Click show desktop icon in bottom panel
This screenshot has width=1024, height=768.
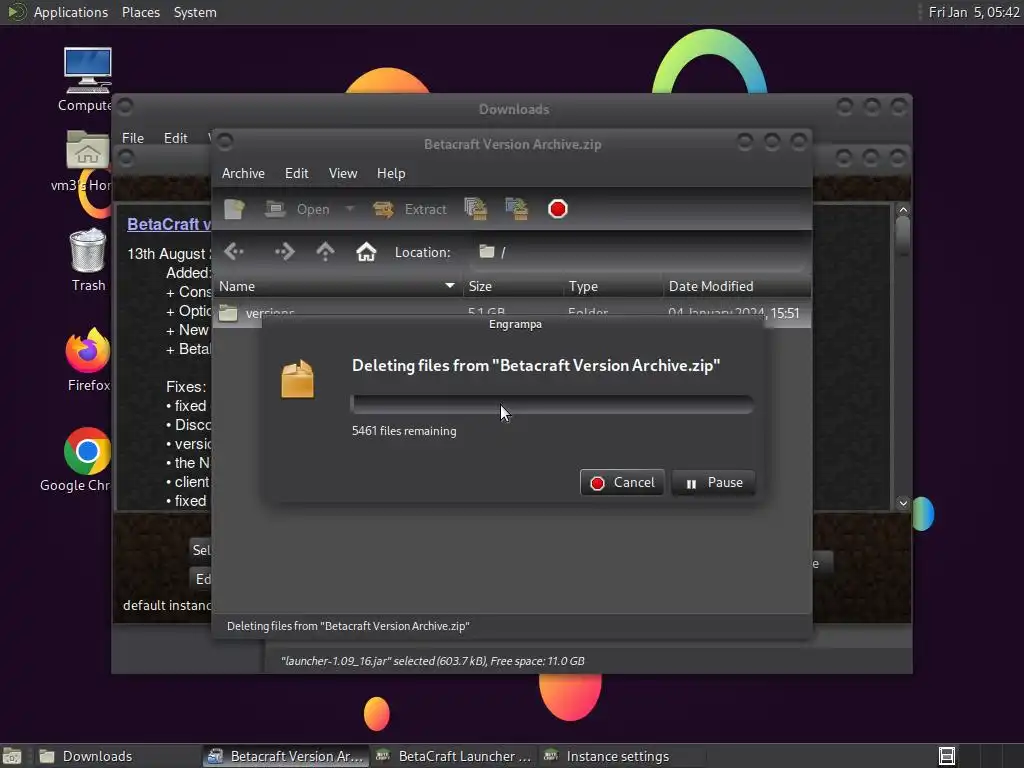(12, 757)
